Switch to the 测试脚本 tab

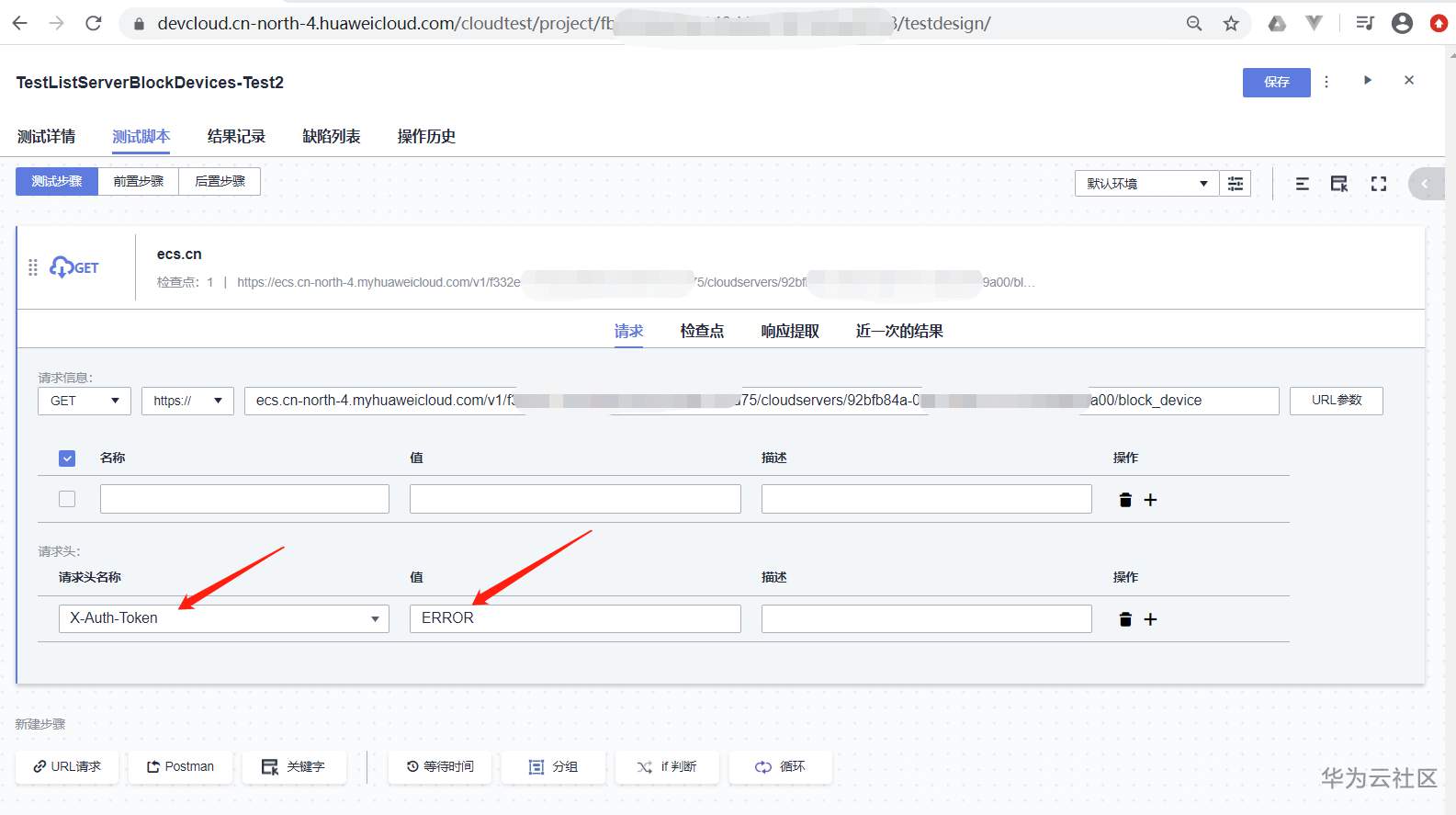pyautogui.click(x=141, y=137)
